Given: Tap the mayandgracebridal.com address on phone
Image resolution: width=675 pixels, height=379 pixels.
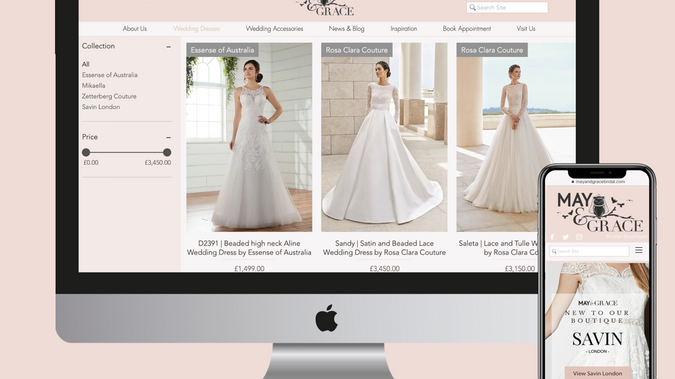Looking at the screenshot, I should pos(600,182).
